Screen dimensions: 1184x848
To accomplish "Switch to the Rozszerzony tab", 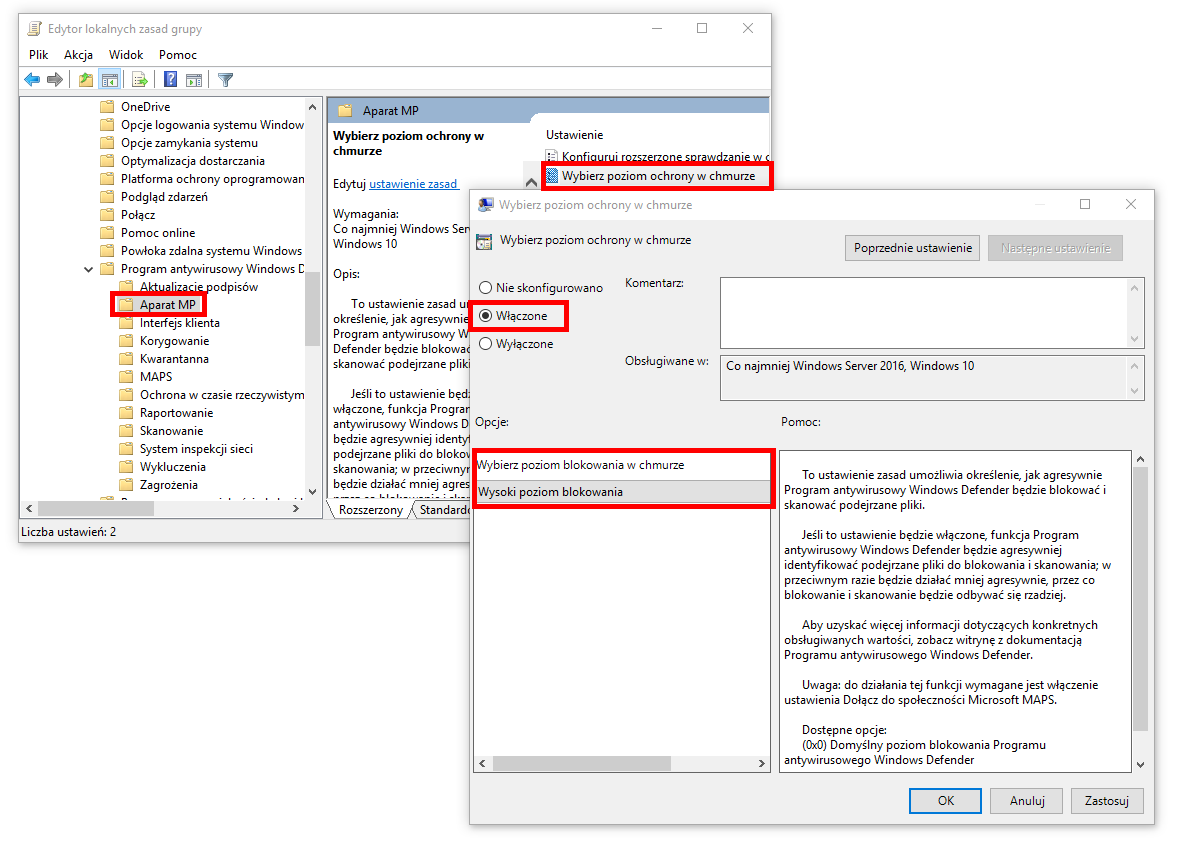I will [371, 510].
